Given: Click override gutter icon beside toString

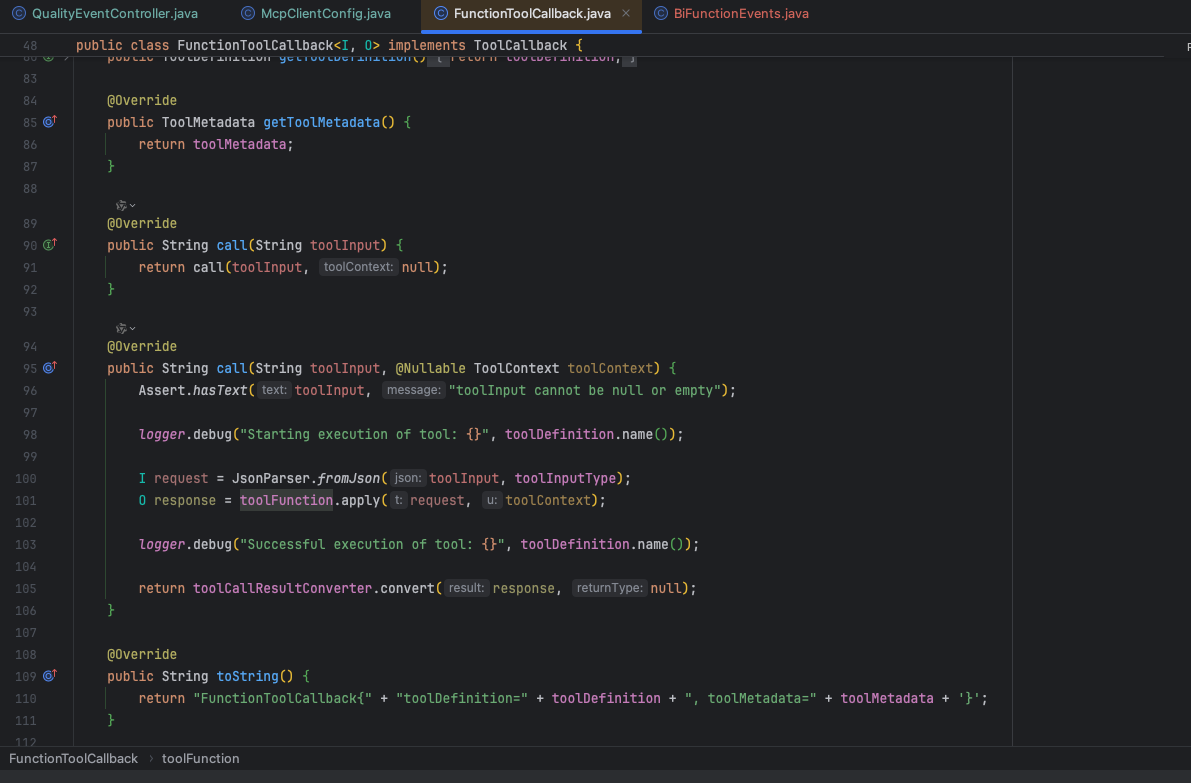Looking at the screenshot, I should tap(49, 676).
